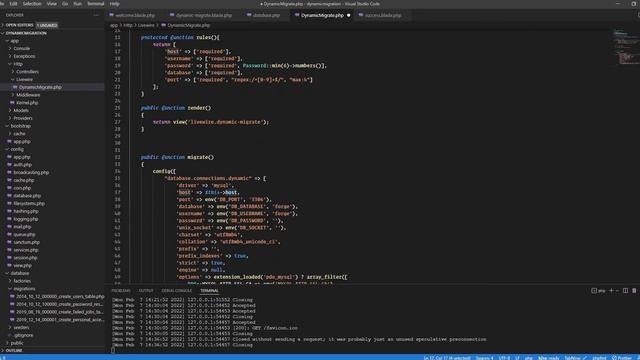The width and height of the screenshot is (640, 360).
Task: Launch new terminal with plus icon
Action: coord(611,291)
